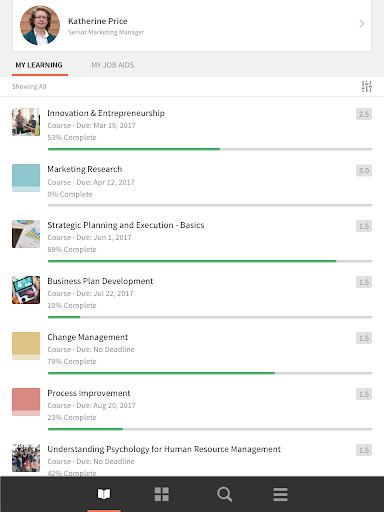Click the Change Management yellow thumbnail
384x512 pixels.
pos(26,346)
